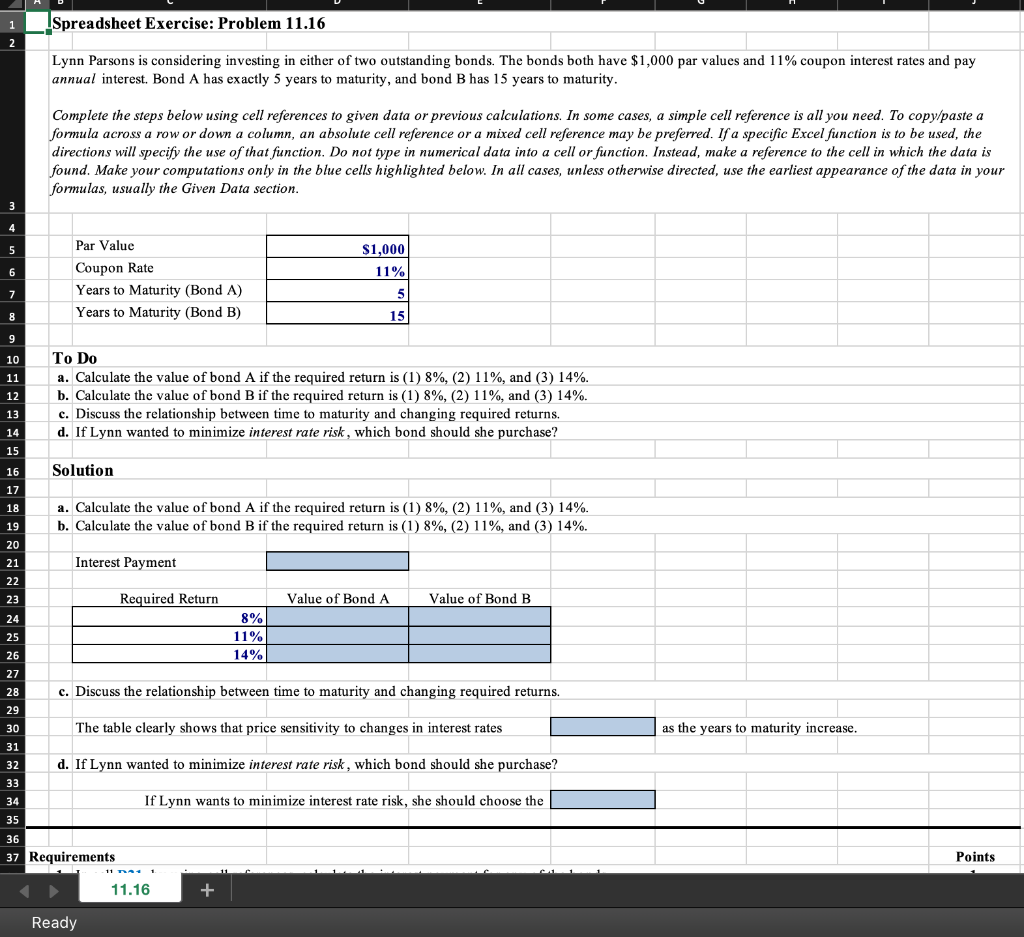Select column header G

(x=699, y=4)
